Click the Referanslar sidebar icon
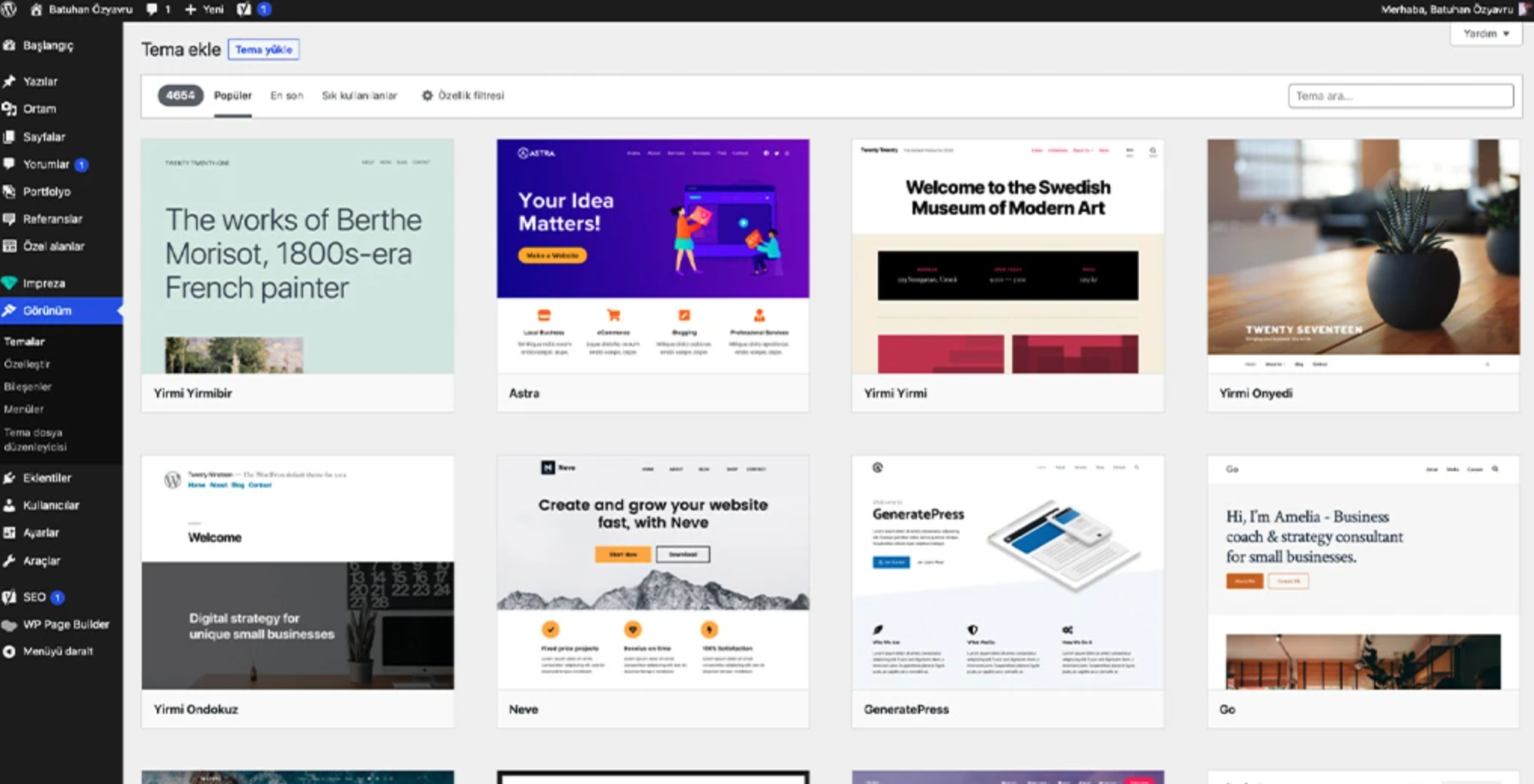The height and width of the screenshot is (784, 1534). [x=9, y=219]
